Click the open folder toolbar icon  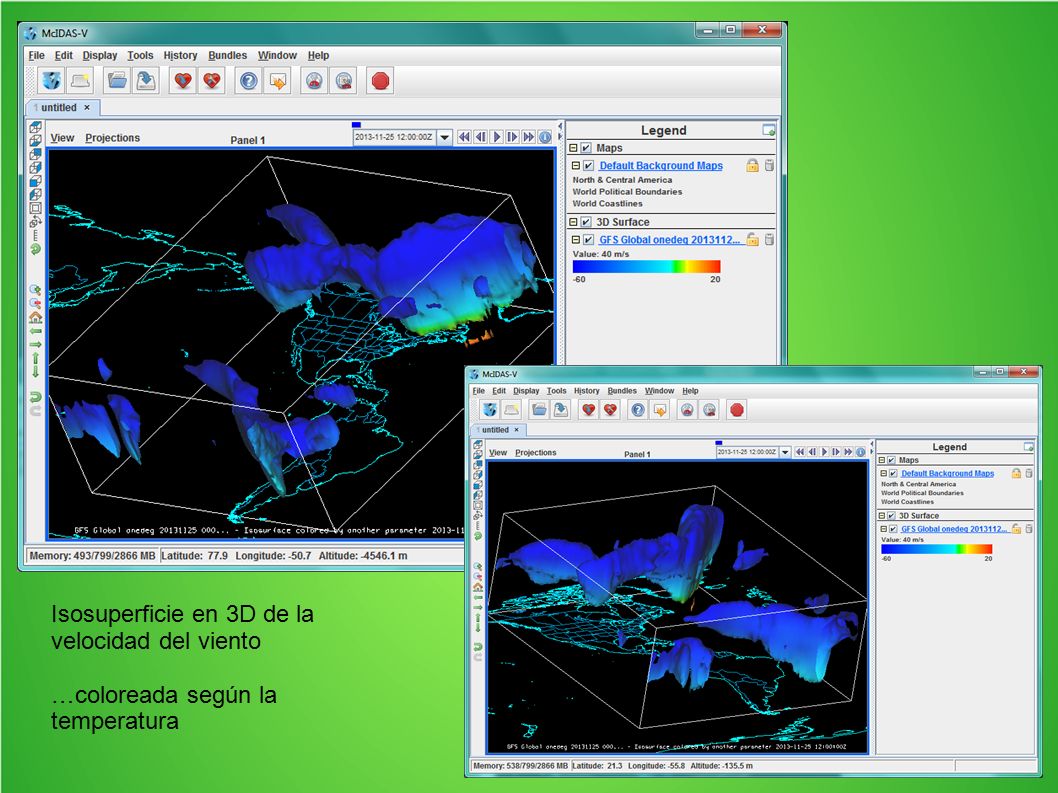point(117,82)
